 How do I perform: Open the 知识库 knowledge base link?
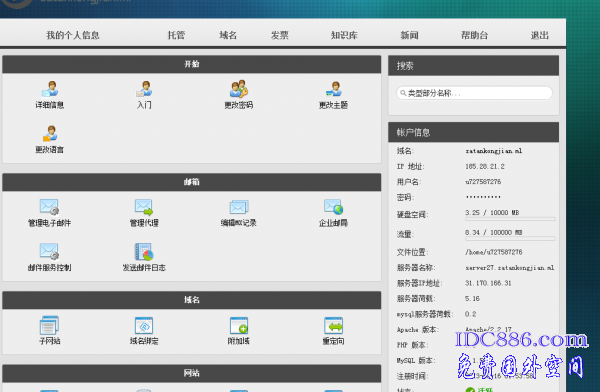tap(344, 35)
